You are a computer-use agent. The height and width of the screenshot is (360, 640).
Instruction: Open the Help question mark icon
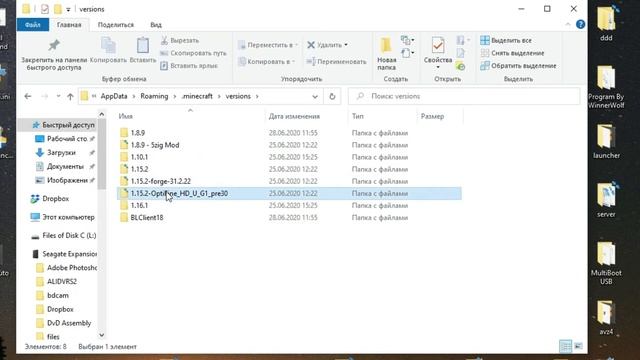tap(580, 24)
